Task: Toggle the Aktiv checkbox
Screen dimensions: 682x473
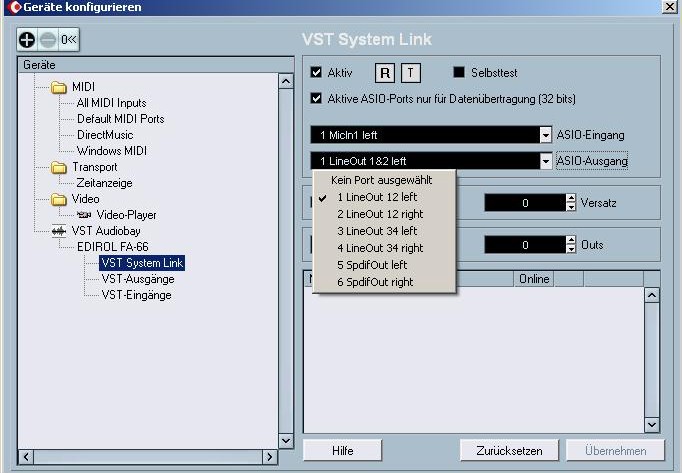Action: click(x=316, y=72)
